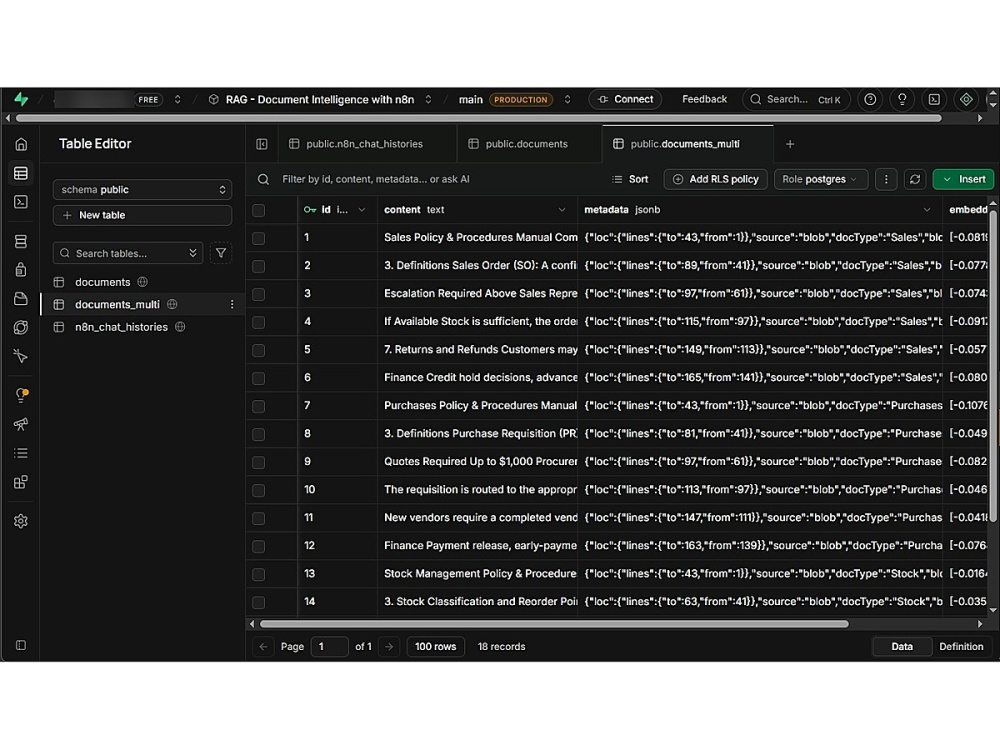Open the Role postgres dropdown
Image resolution: width=1000 pixels, height=750 pixels.
point(821,179)
